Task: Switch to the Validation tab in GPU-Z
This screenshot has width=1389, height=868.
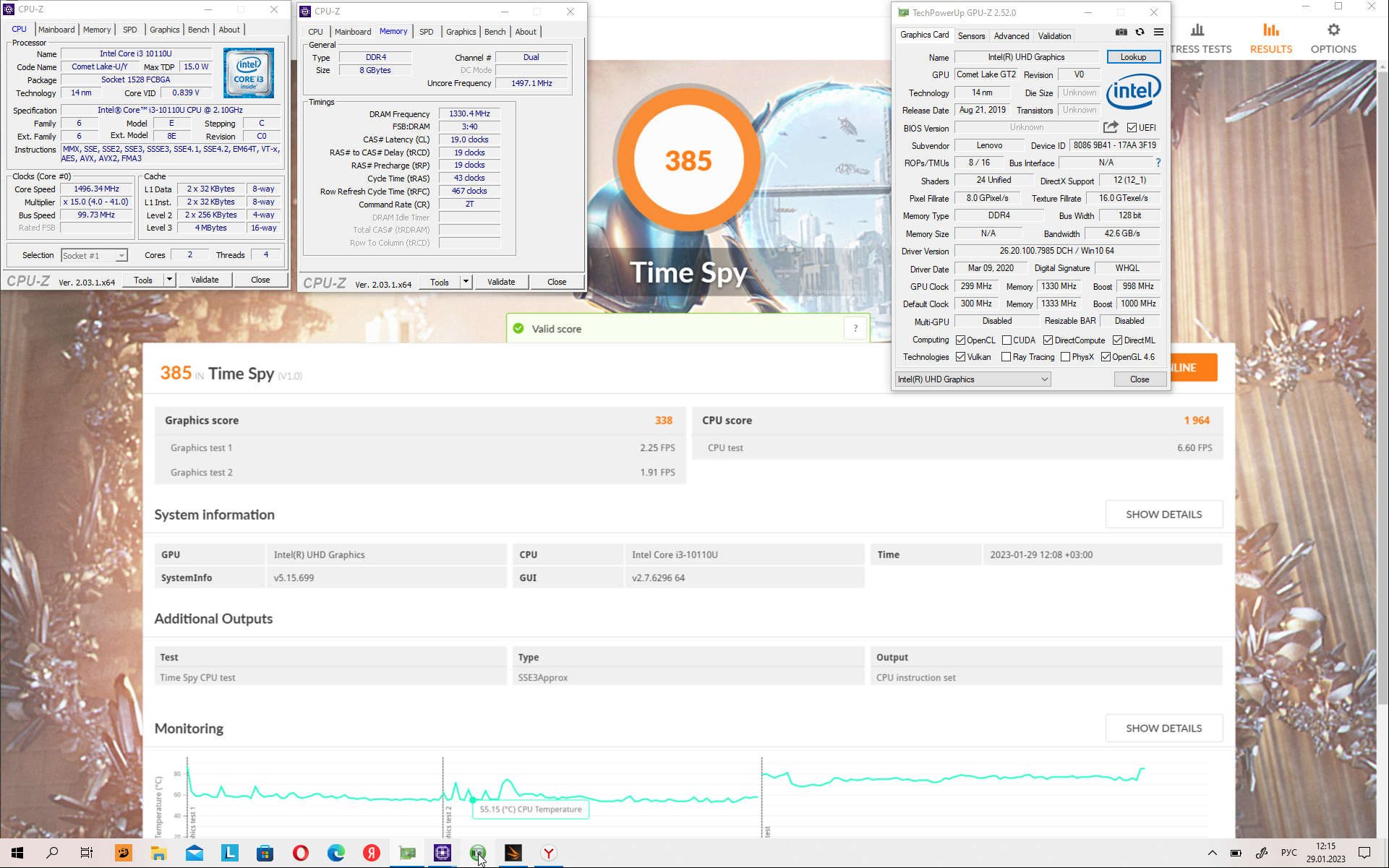Action: click(1054, 36)
